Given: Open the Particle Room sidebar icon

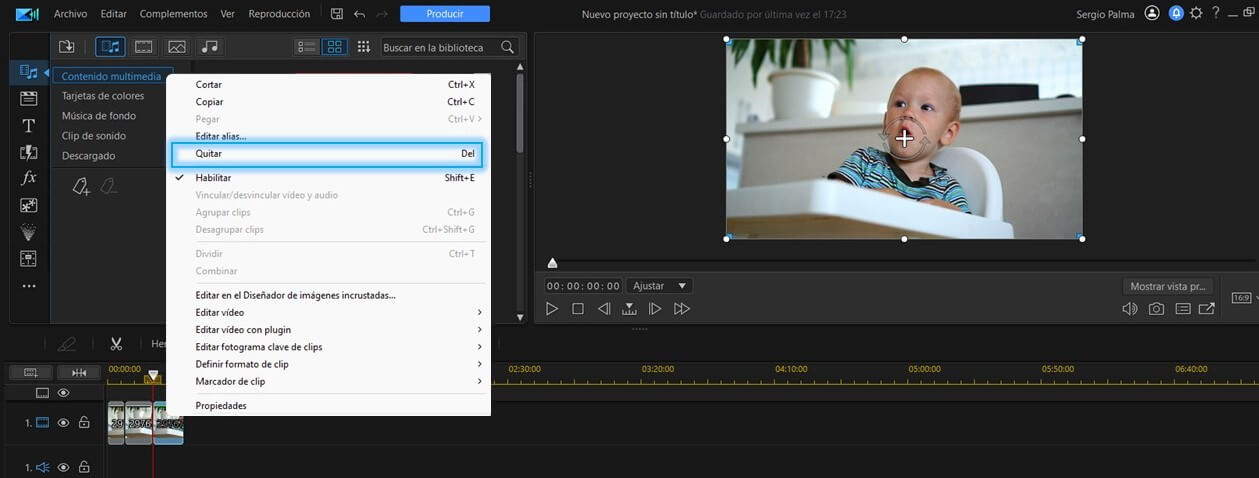Looking at the screenshot, I should coord(29,232).
